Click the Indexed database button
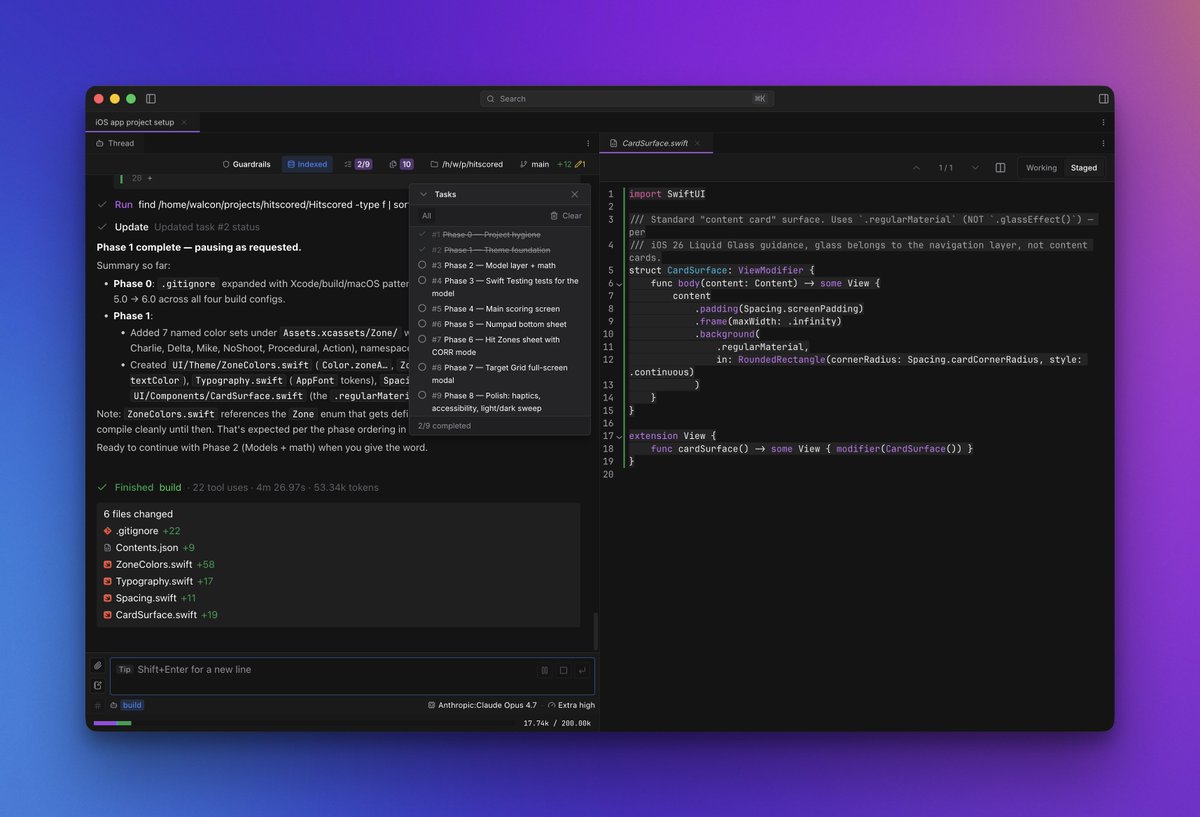 pyautogui.click(x=307, y=164)
